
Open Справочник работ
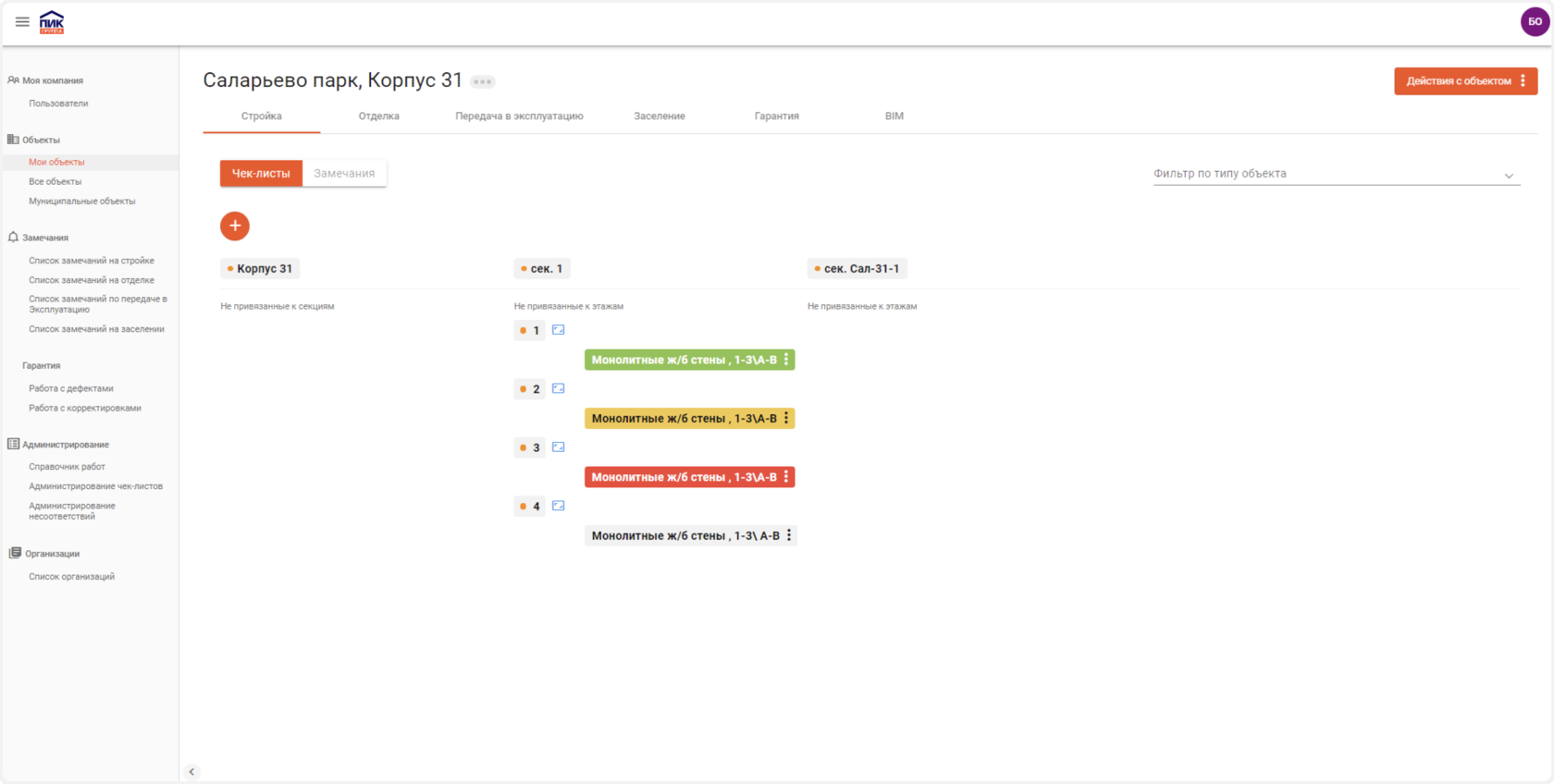(x=67, y=467)
